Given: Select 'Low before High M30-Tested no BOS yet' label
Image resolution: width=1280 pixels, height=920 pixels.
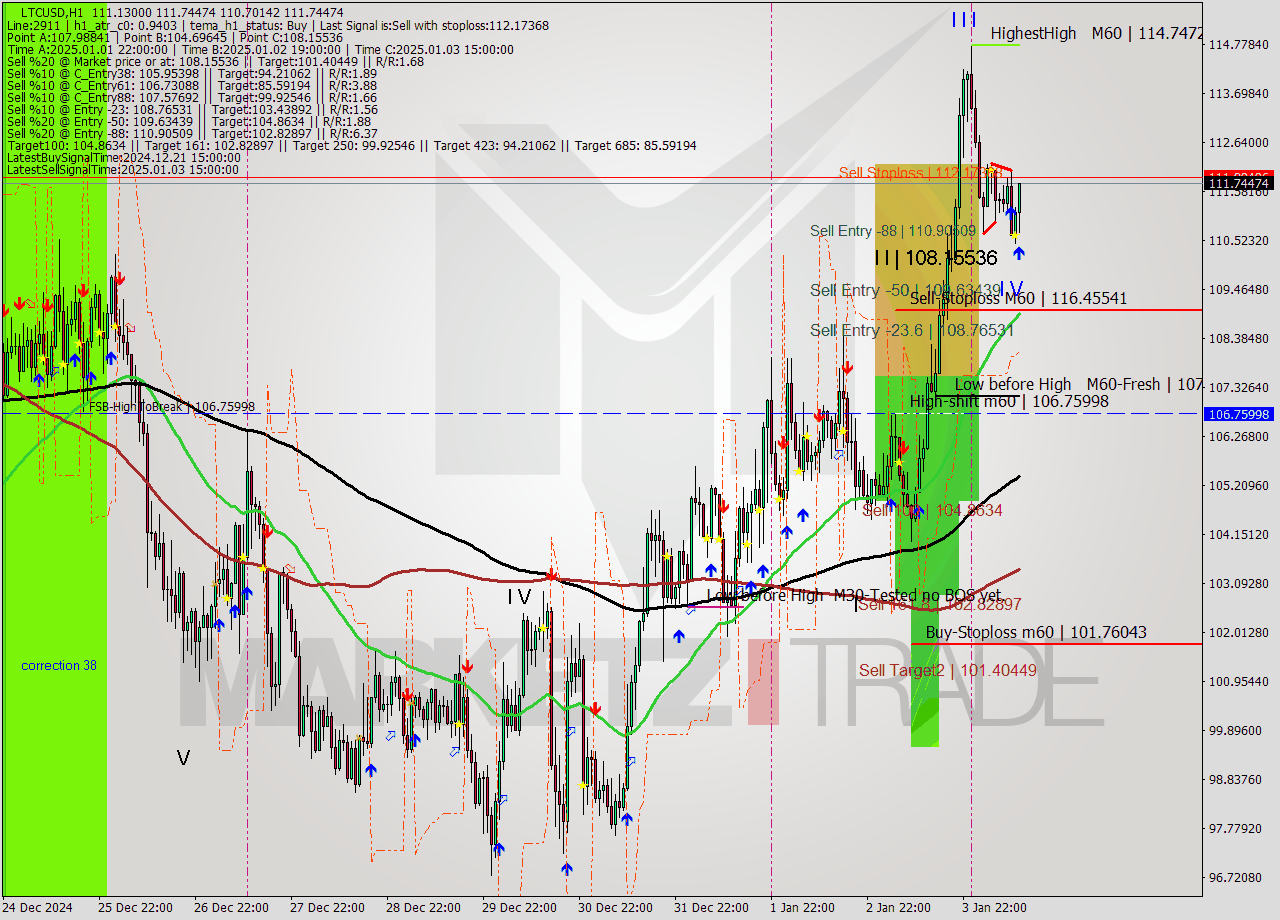Looking at the screenshot, I should (853, 595).
